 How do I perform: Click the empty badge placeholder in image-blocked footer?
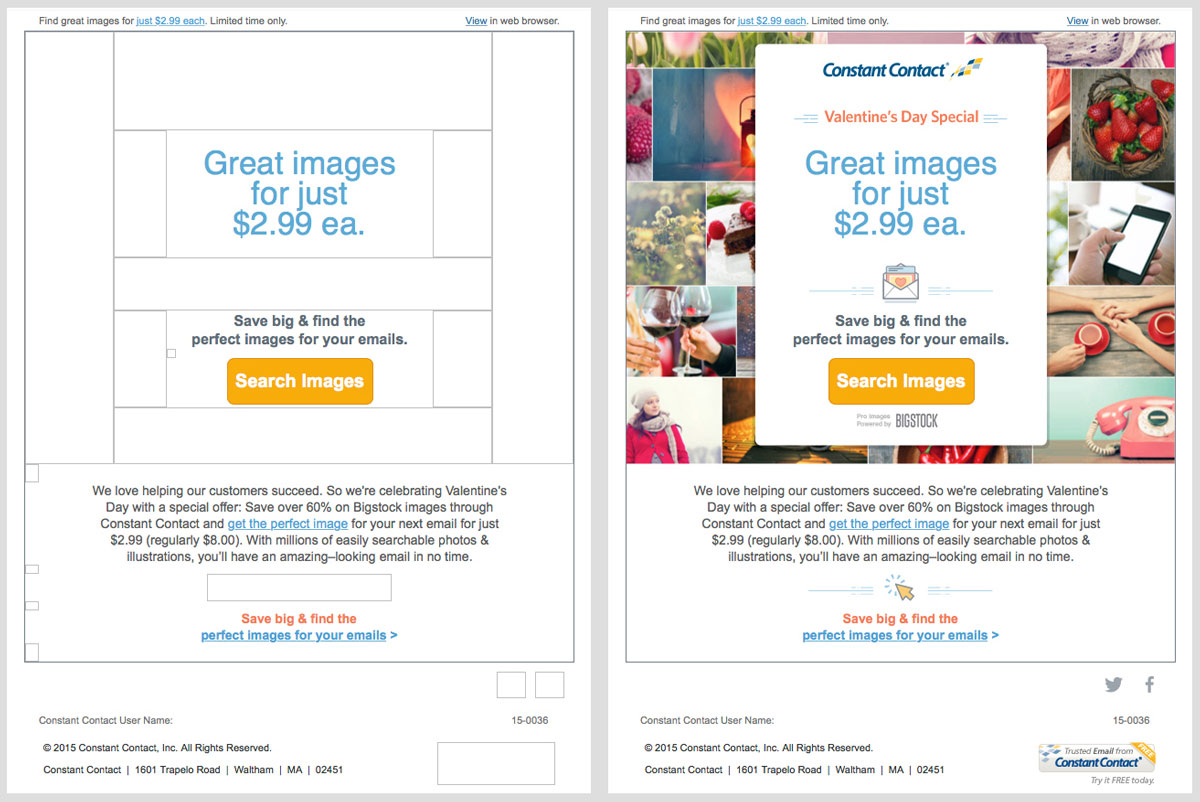point(496,763)
